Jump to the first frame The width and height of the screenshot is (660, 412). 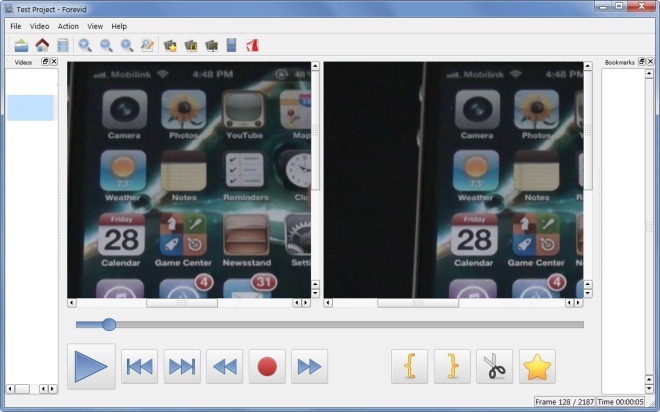139,366
